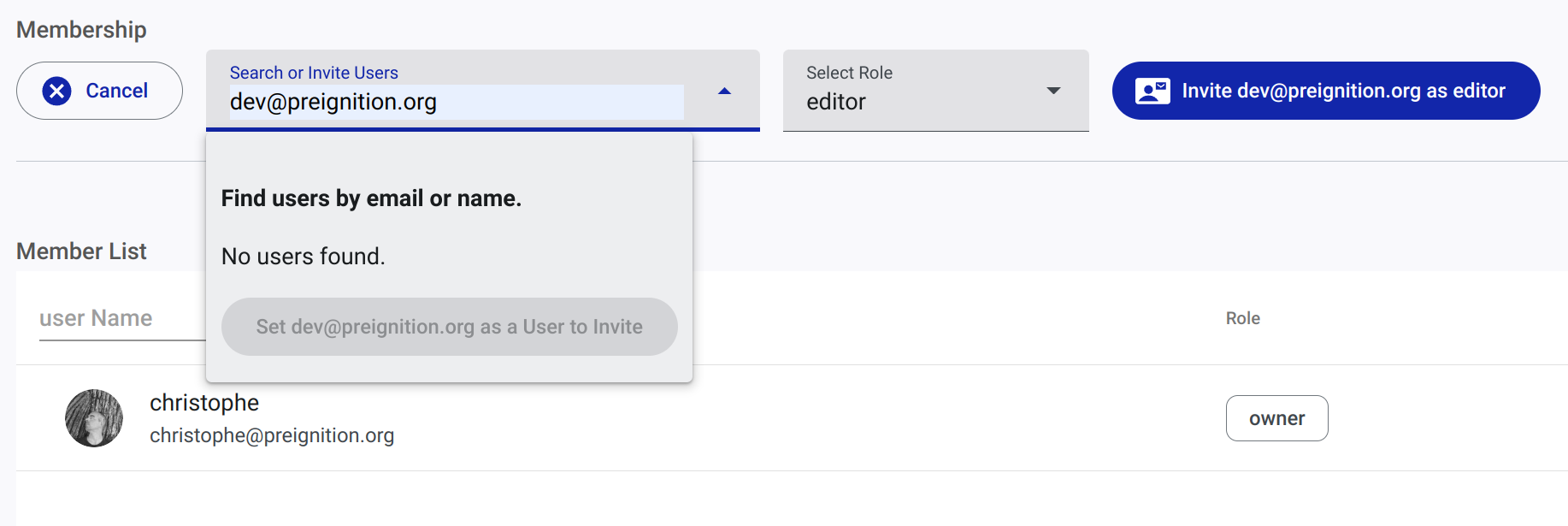
Task: Click the christophe member name
Action: (x=204, y=403)
